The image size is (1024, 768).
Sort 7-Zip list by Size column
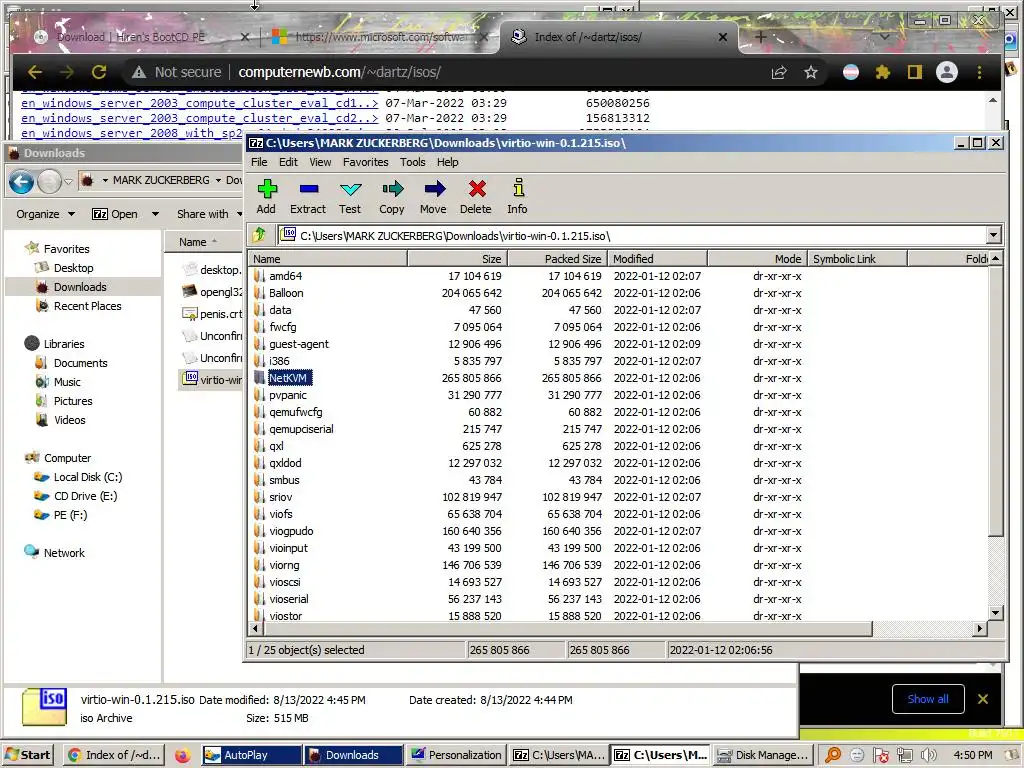457,259
